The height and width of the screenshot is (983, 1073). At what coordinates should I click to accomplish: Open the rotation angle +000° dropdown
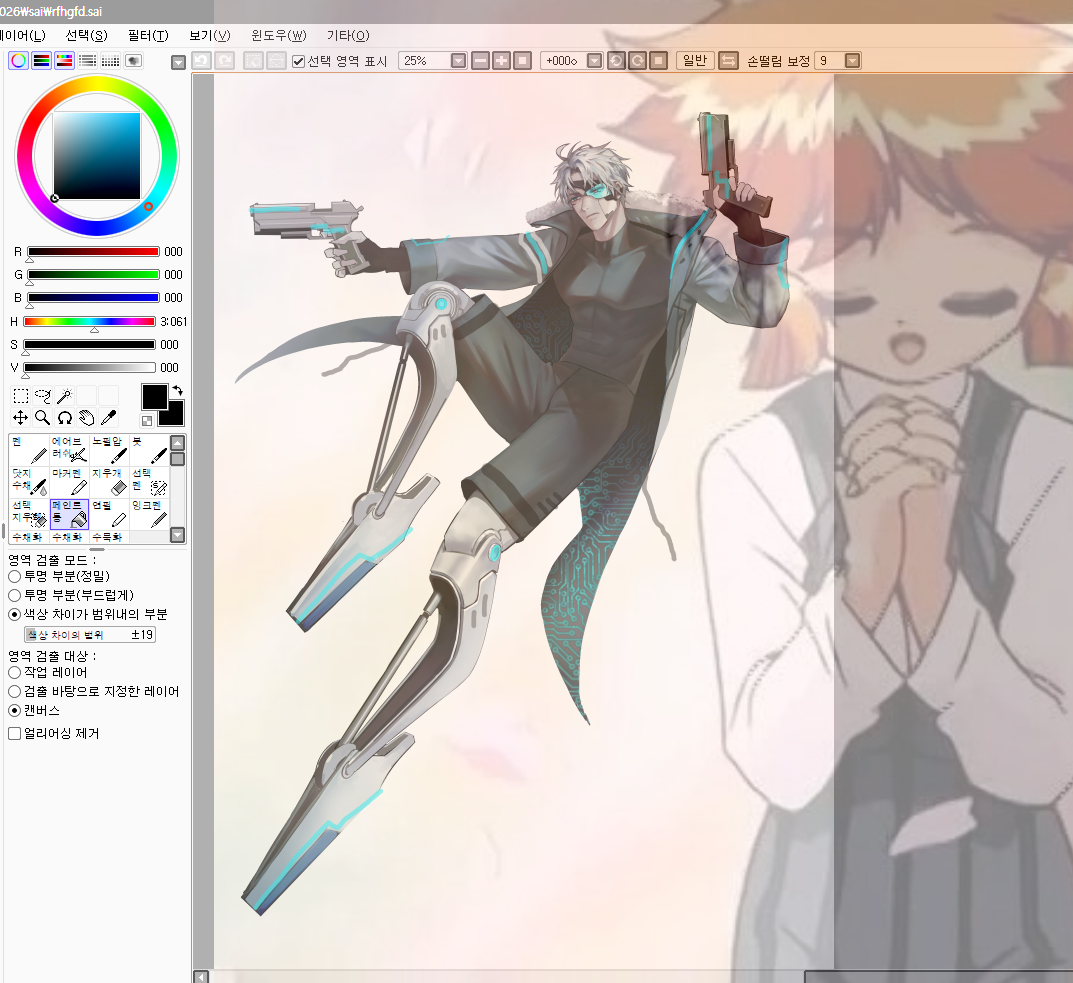click(x=594, y=61)
